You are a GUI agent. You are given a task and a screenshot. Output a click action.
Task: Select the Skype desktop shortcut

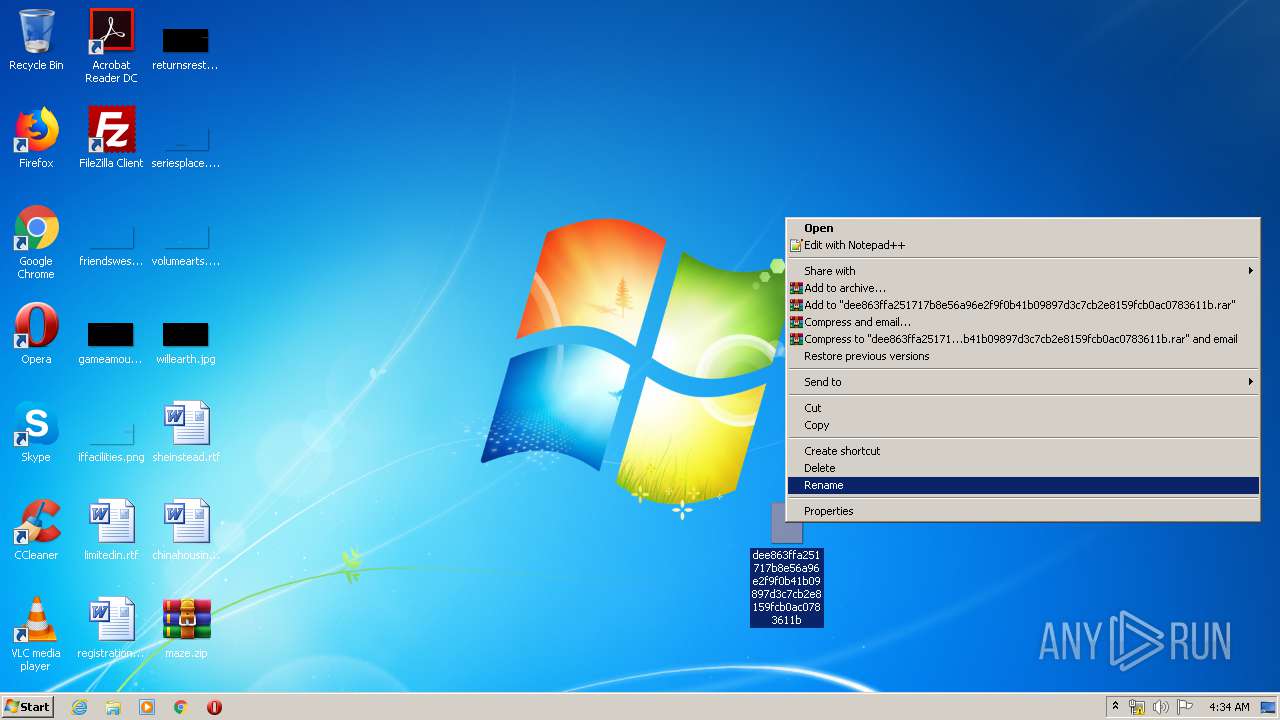tap(36, 432)
